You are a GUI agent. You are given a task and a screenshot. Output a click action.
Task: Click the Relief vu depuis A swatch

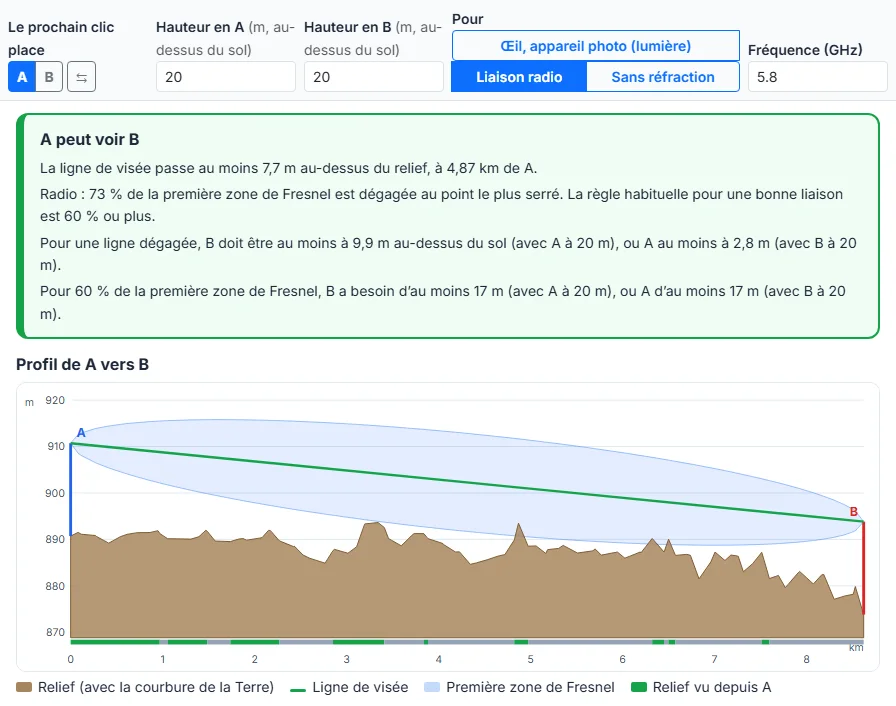[x=639, y=687]
